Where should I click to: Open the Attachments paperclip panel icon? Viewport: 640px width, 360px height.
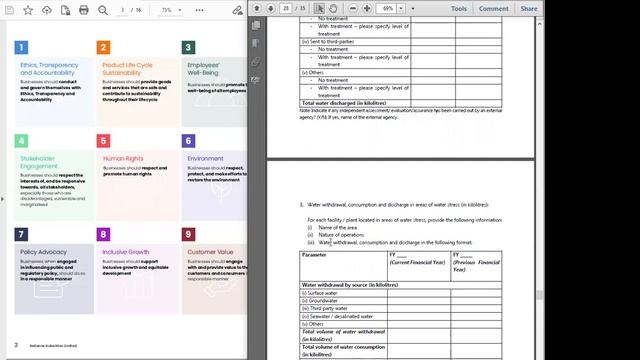point(256,62)
